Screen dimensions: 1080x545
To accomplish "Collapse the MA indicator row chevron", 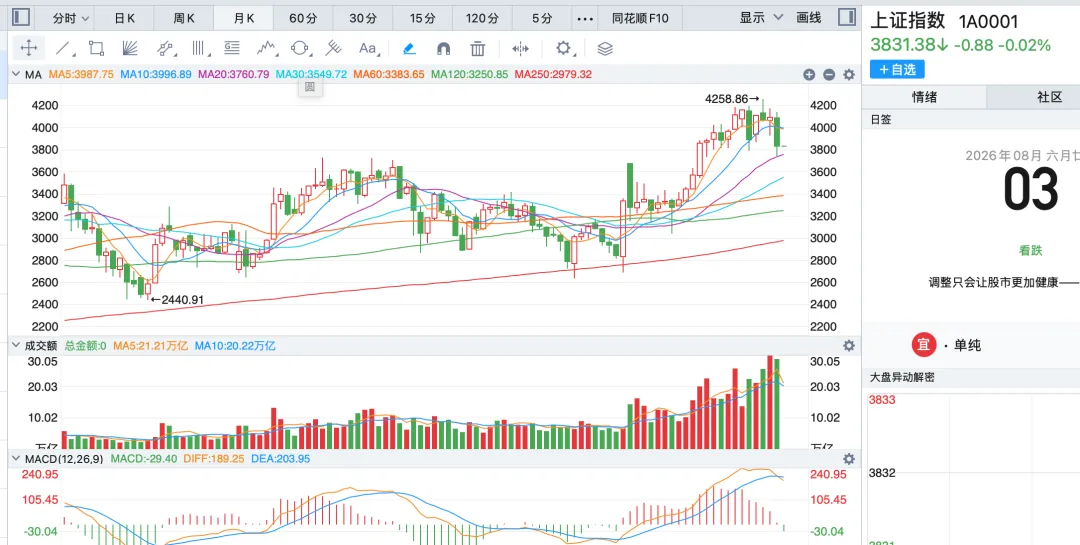I will 17,74.
